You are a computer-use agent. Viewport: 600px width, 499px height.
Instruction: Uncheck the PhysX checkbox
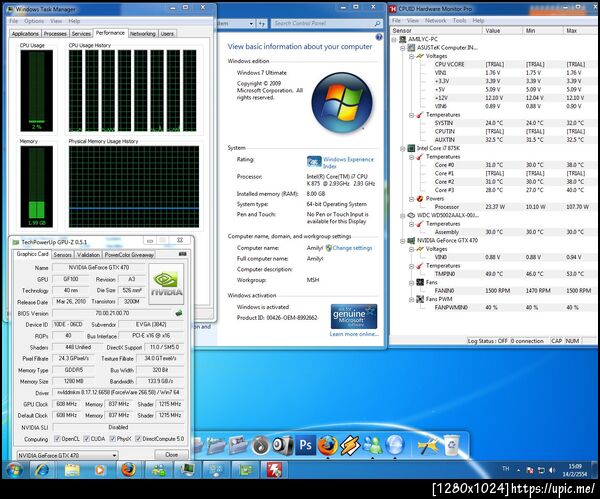(x=112, y=439)
